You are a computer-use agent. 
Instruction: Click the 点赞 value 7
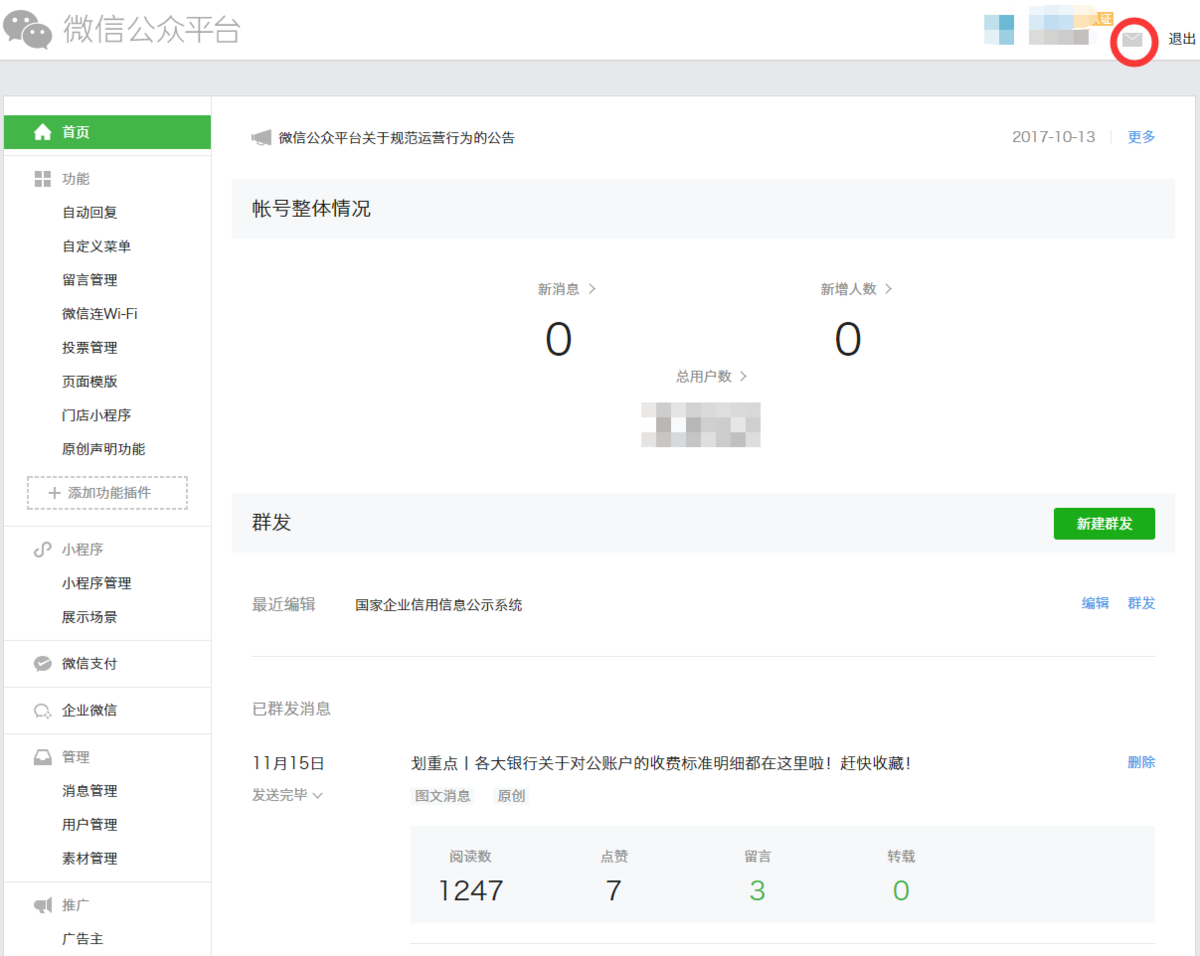(x=614, y=890)
